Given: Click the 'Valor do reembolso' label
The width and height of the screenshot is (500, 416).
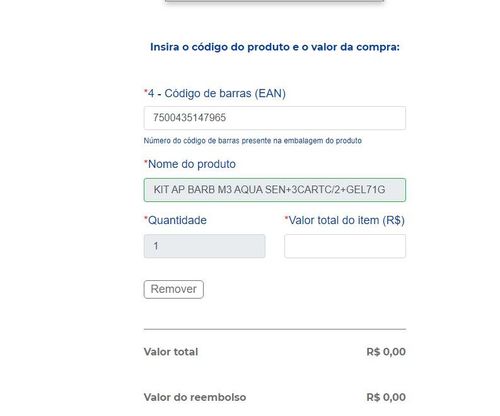Looking at the screenshot, I should coord(195,397).
